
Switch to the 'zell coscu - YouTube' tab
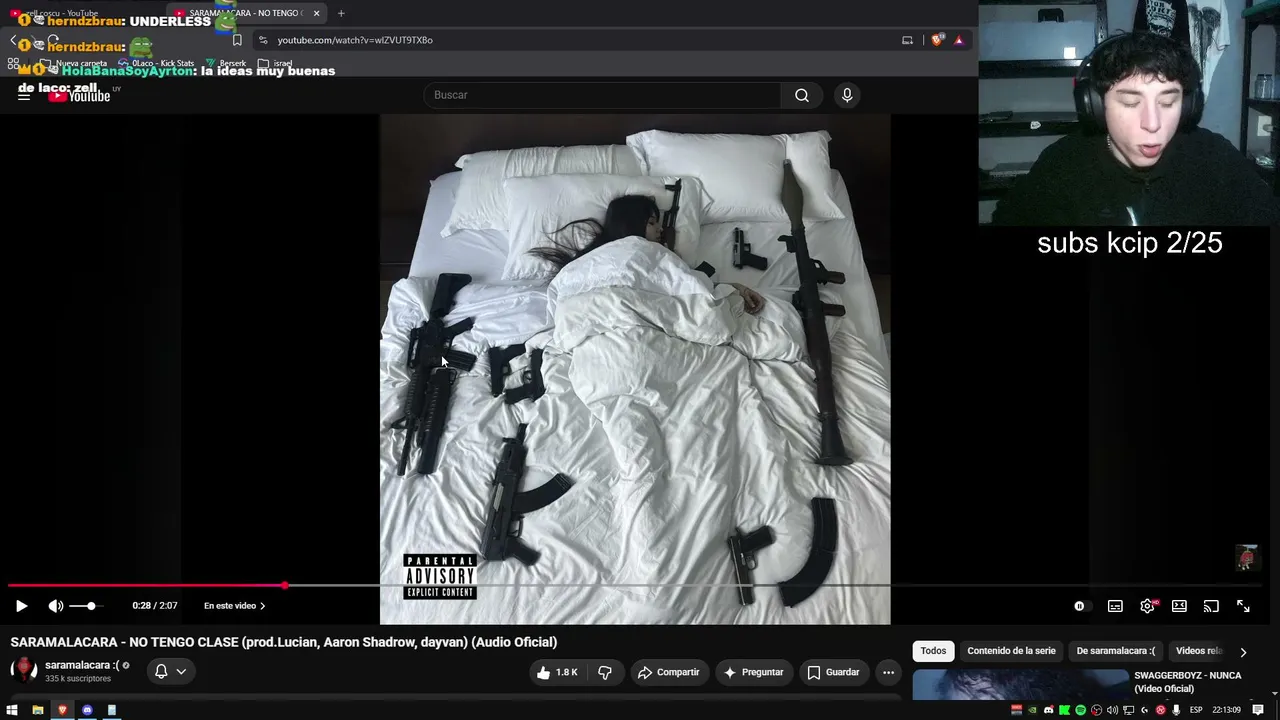click(64, 13)
